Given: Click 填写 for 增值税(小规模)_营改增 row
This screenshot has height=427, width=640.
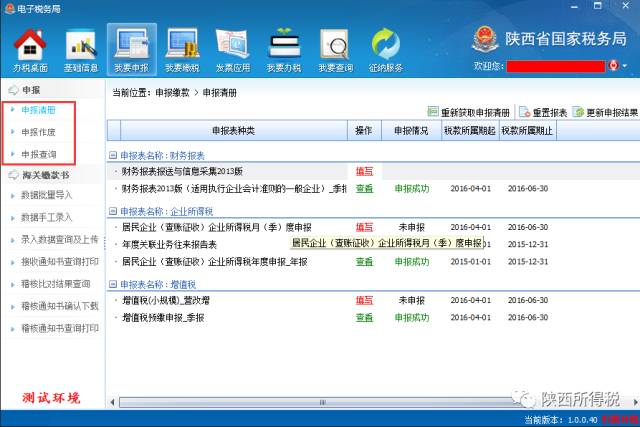Looking at the screenshot, I should [x=364, y=300].
